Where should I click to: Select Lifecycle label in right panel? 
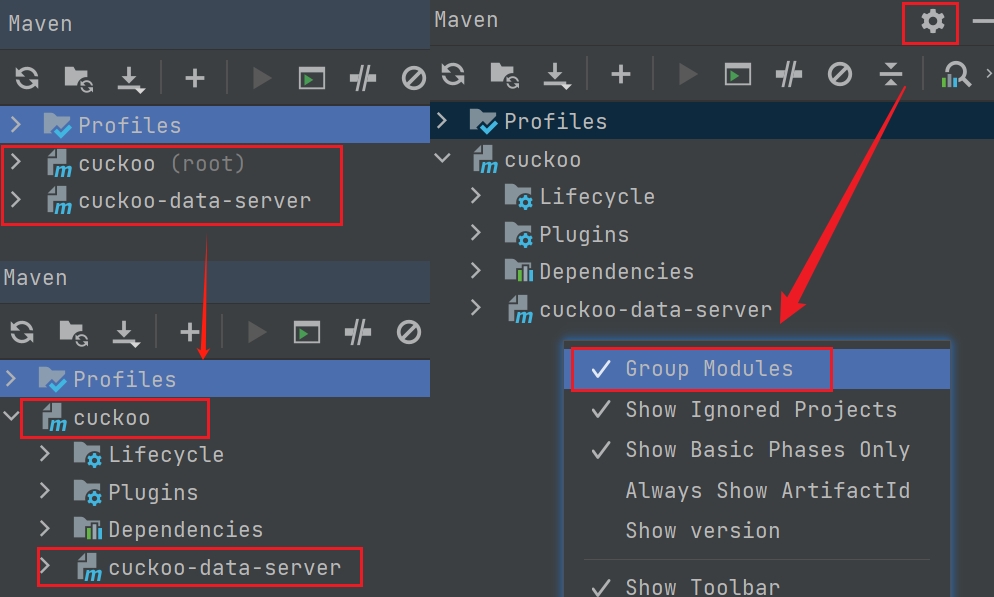(597, 196)
